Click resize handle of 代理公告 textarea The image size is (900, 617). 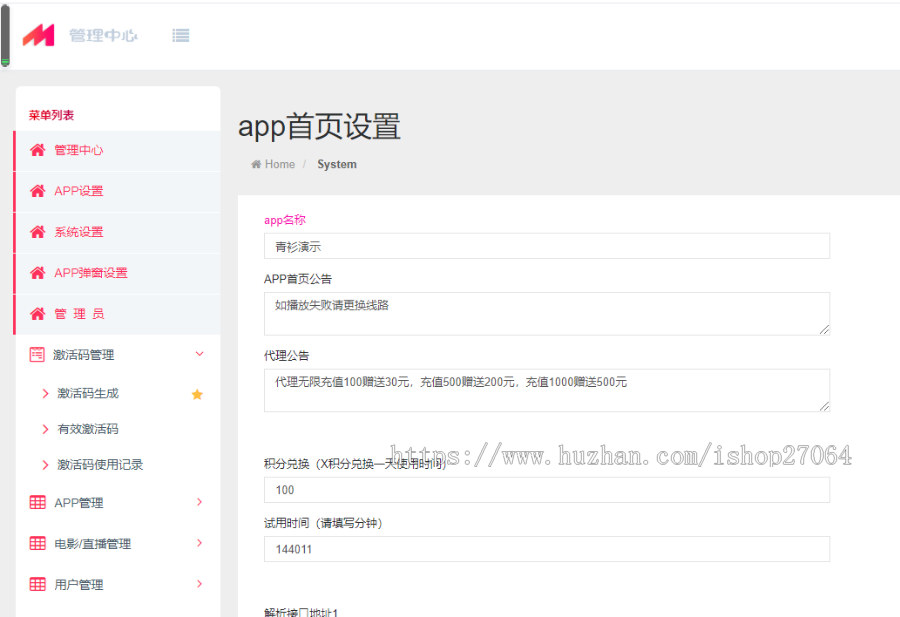click(825, 406)
